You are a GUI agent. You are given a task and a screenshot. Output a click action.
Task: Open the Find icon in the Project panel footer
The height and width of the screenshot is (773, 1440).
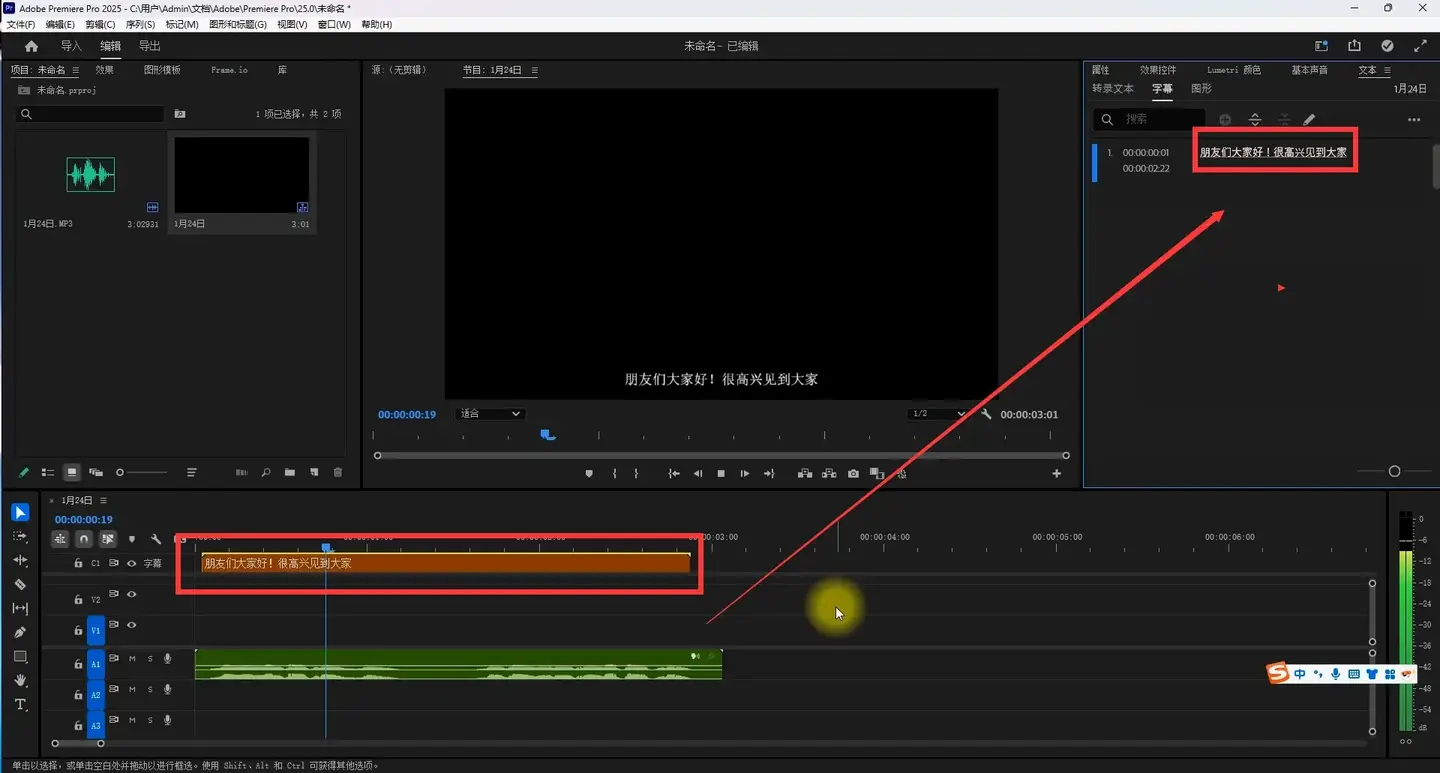tap(266, 472)
